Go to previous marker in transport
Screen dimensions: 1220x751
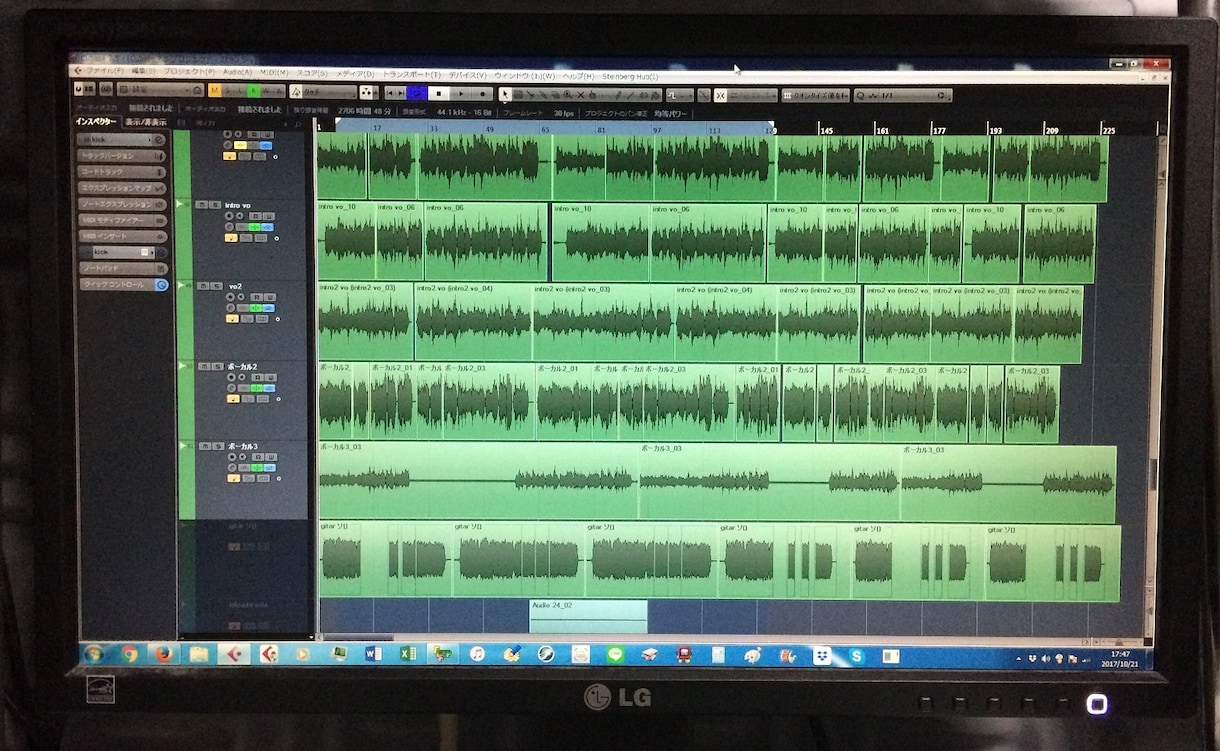391,94
